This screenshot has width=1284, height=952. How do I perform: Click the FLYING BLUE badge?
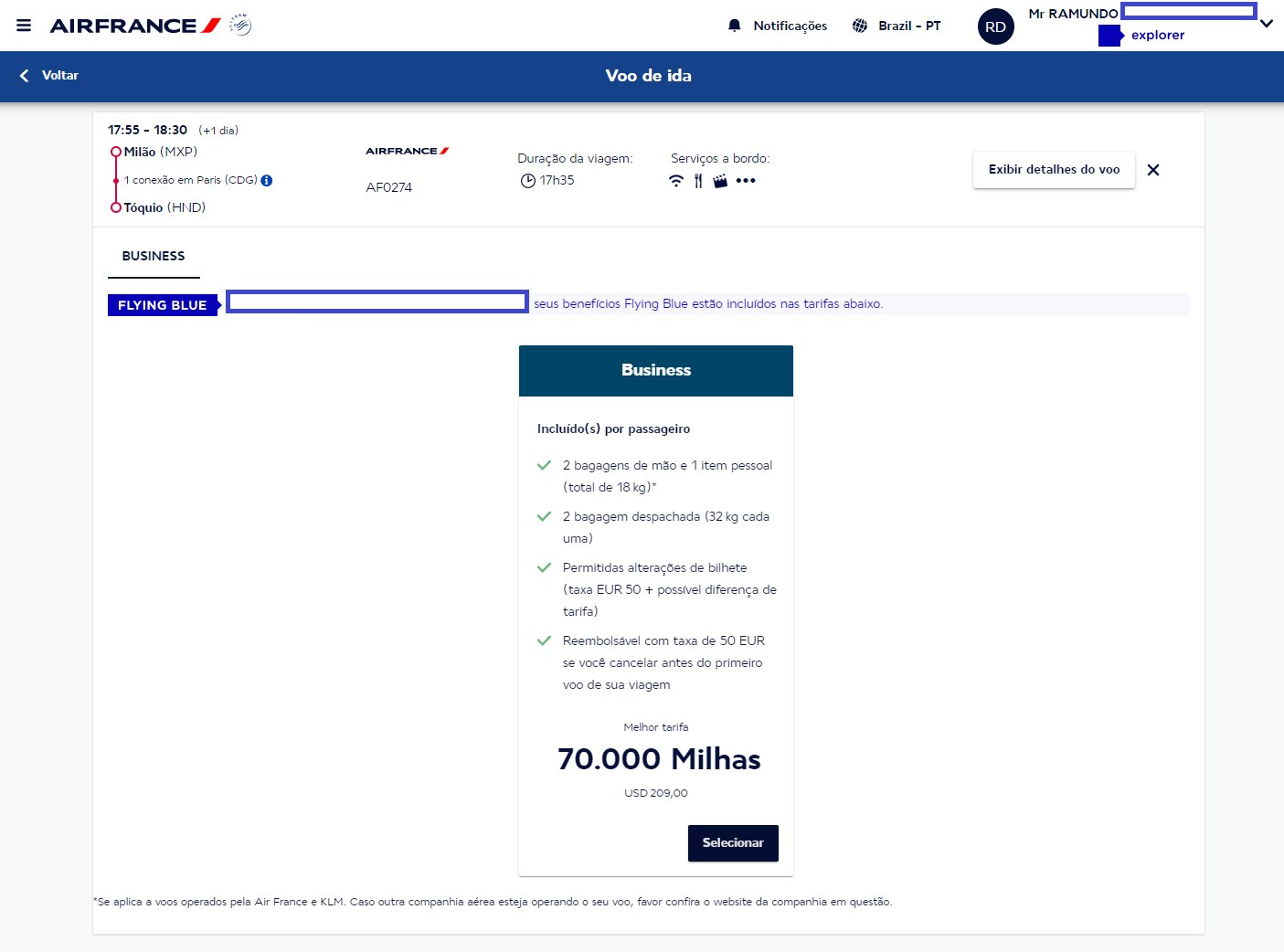pos(163,305)
